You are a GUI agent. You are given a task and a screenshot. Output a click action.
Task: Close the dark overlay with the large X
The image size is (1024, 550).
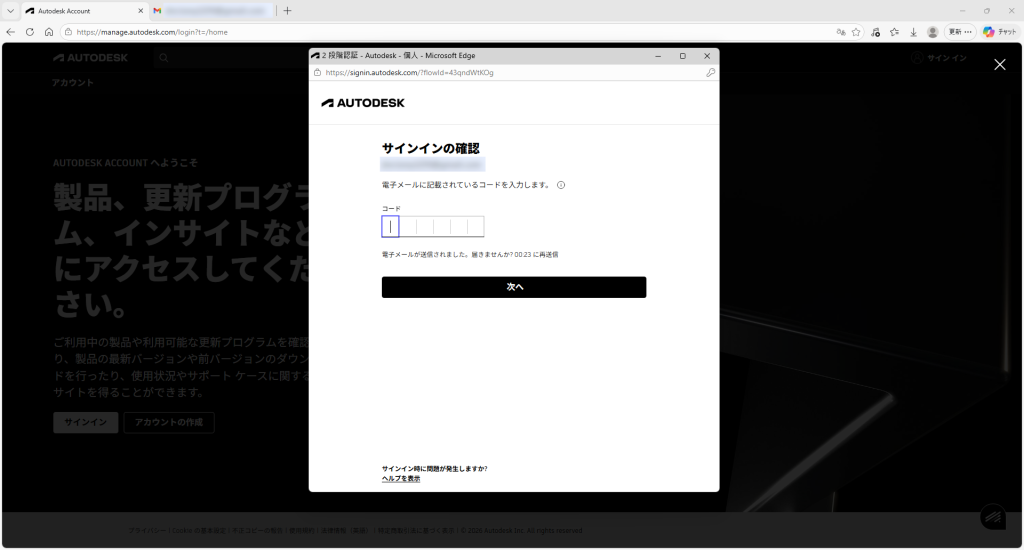tap(999, 65)
